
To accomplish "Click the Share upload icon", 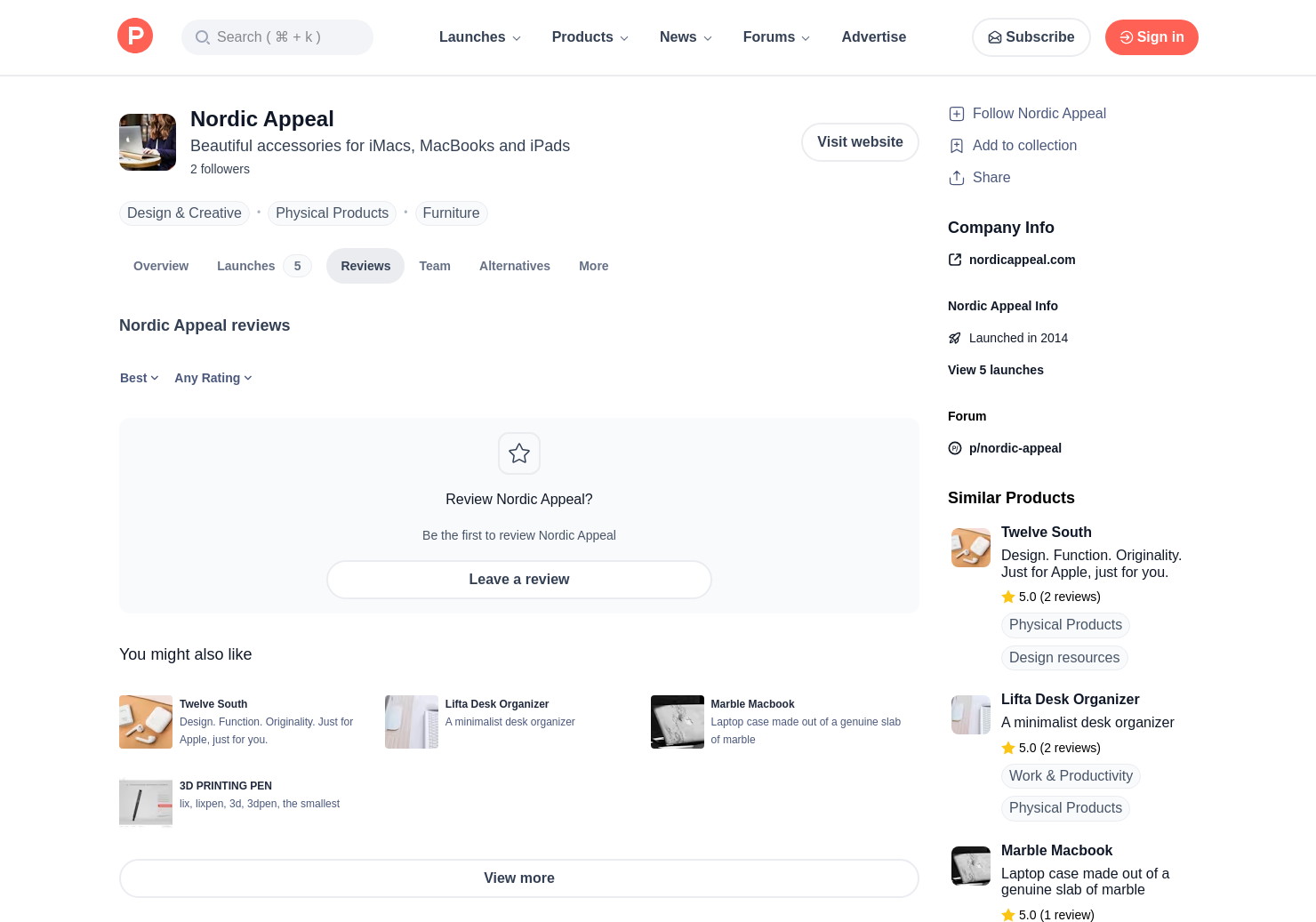I will tap(957, 178).
